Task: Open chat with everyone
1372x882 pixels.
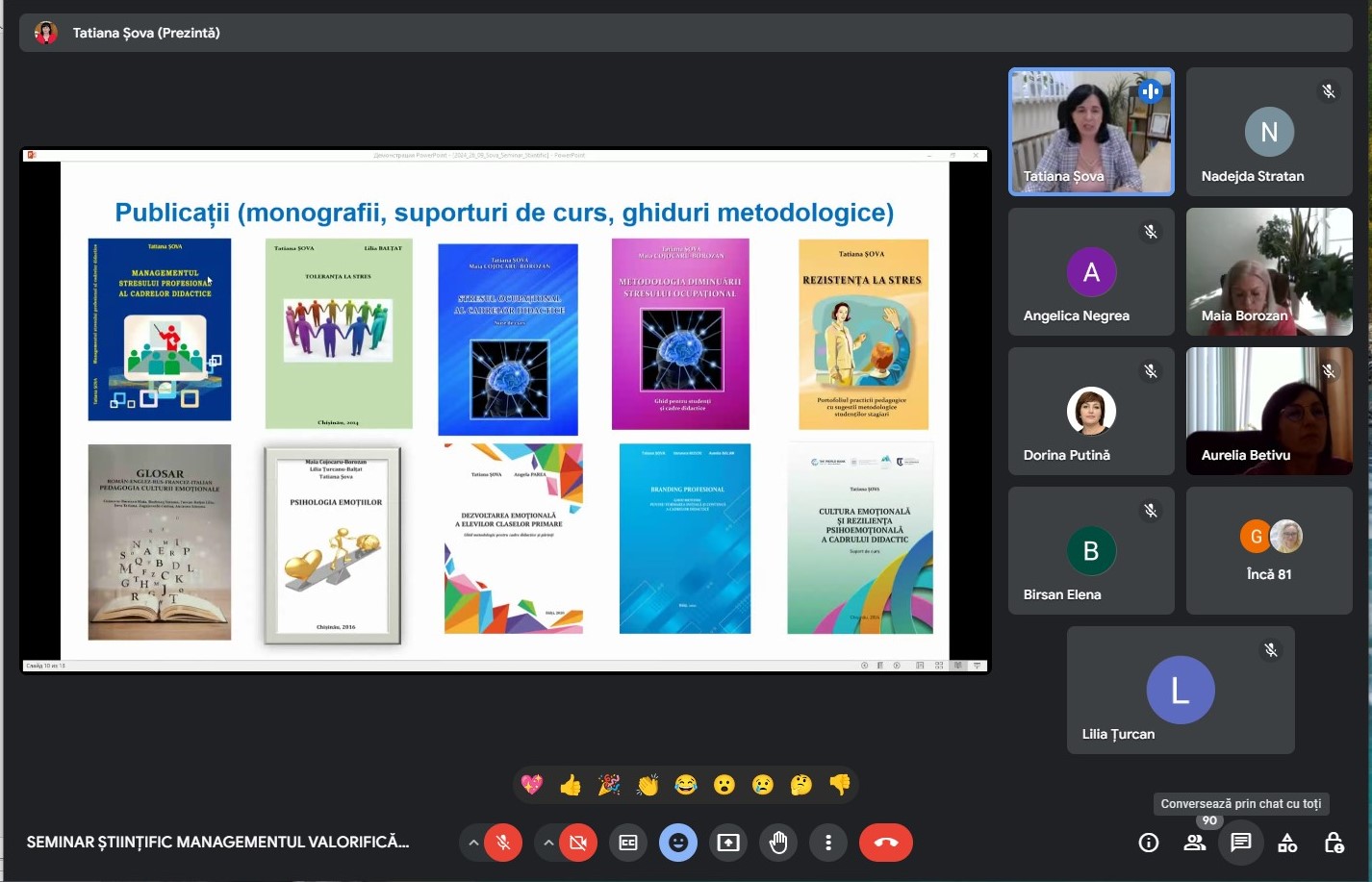Action: pyautogui.click(x=1240, y=843)
